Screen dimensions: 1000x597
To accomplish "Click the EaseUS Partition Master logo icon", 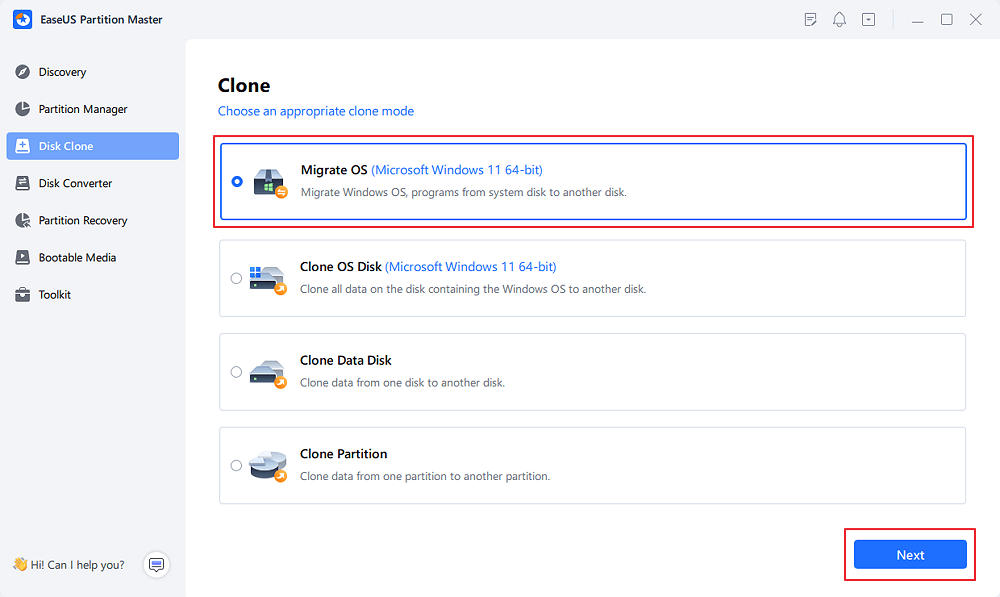I will click(23, 19).
